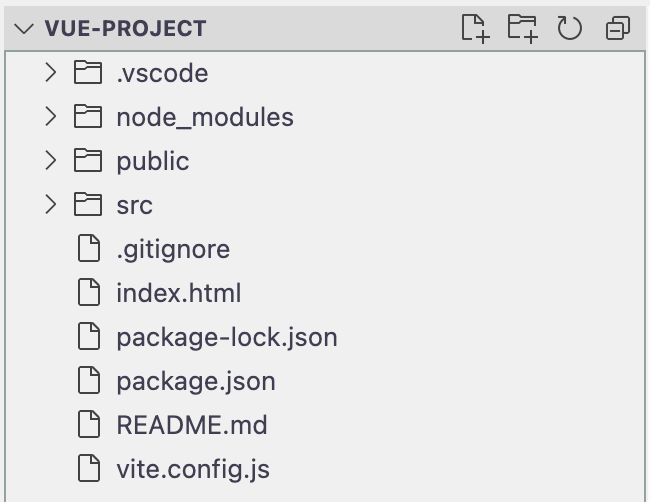The image size is (650, 502).
Task: Click the node_modules folder icon
Action: pyautogui.click(x=90, y=117)
